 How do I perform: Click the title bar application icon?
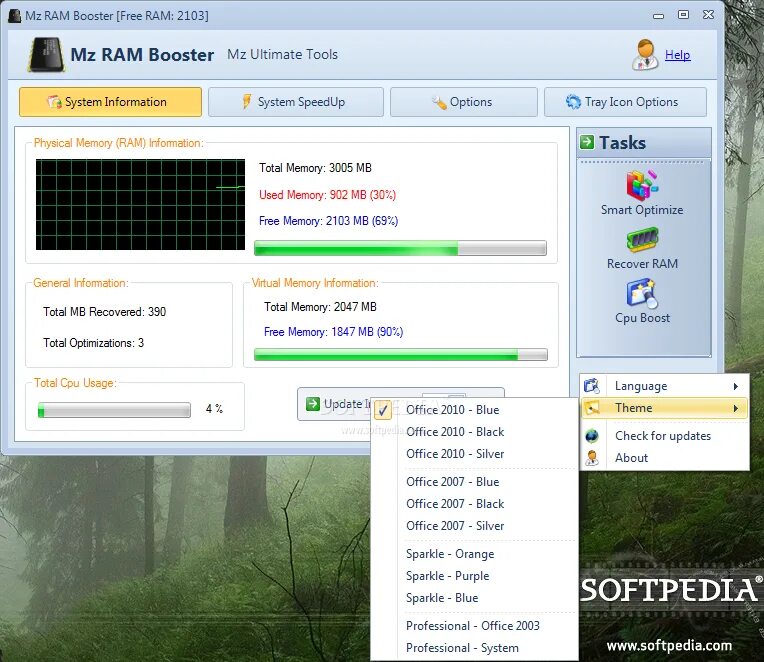(x=15, y=16)
